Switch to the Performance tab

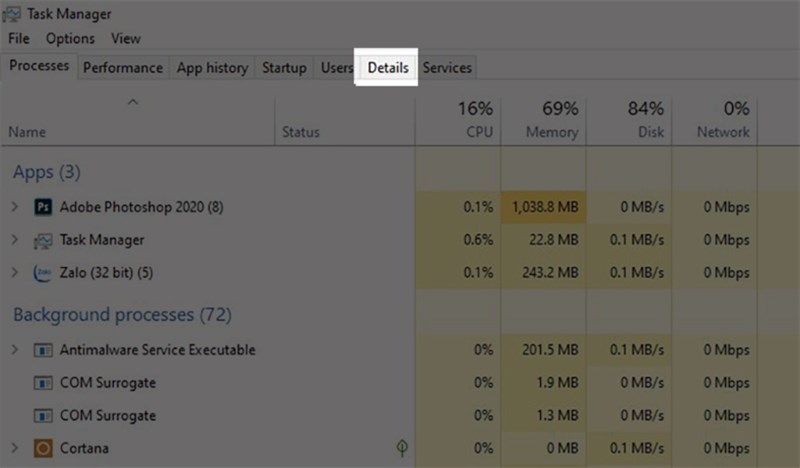coord(123,67)
